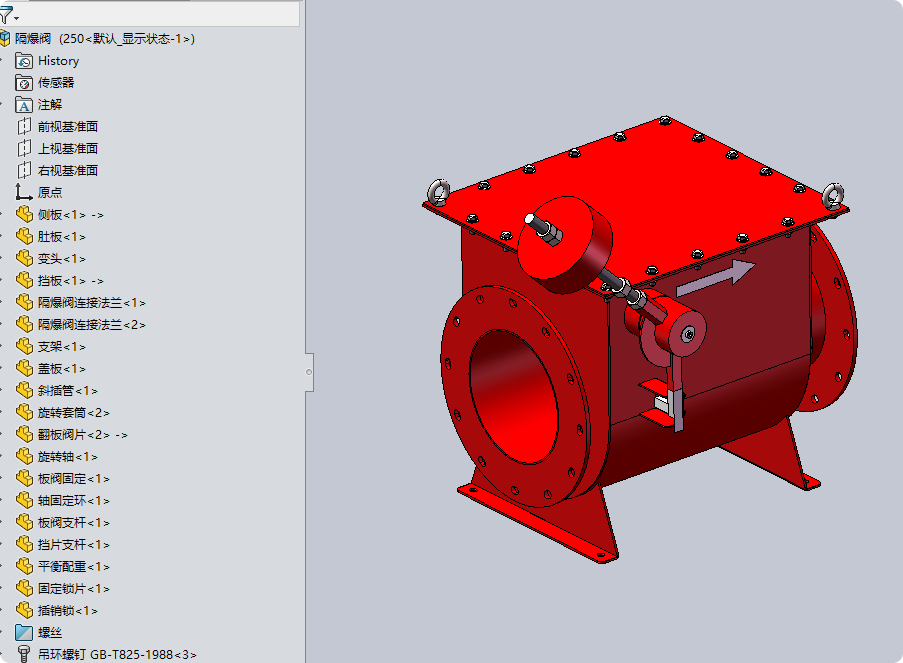Open the feature tree filter funnel
903x663 pixels.
[6, 15]
